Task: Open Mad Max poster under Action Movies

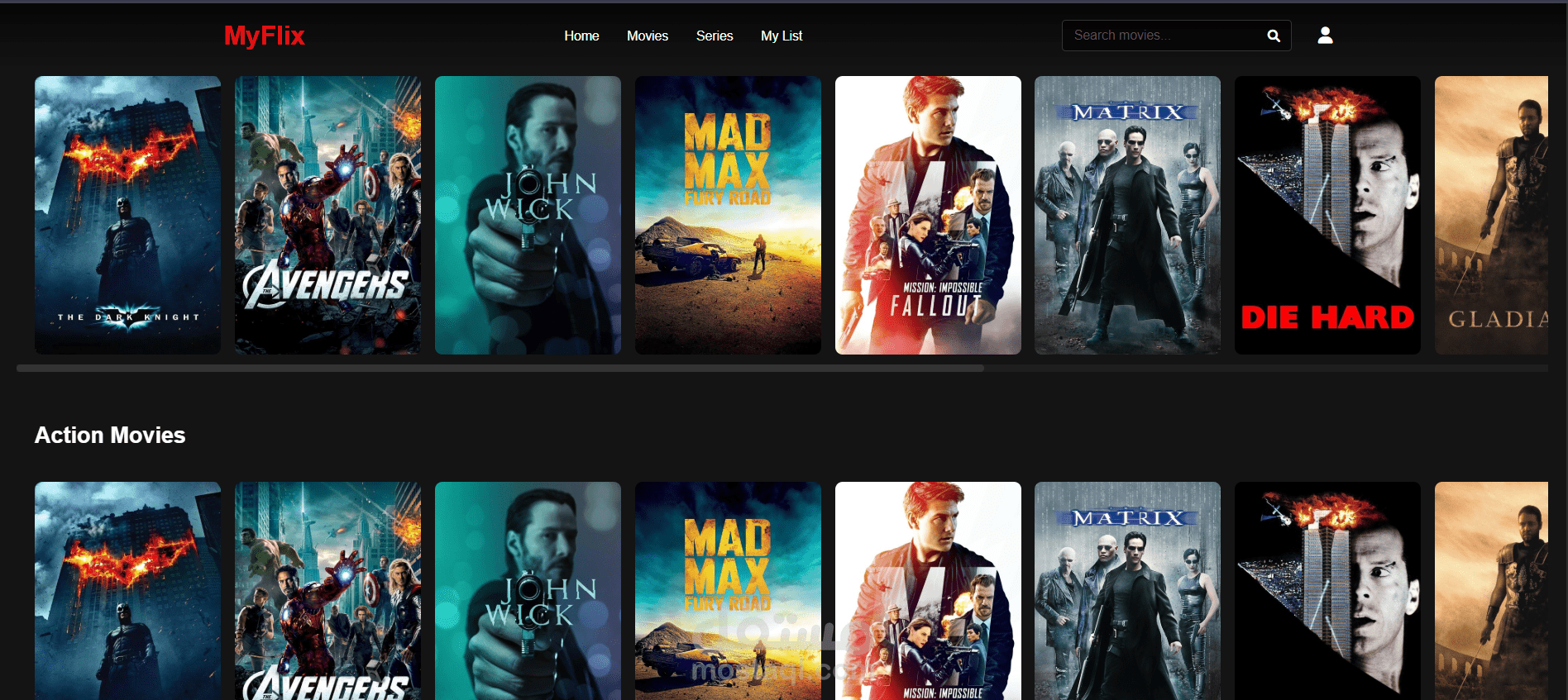Action: pos(728,591)
